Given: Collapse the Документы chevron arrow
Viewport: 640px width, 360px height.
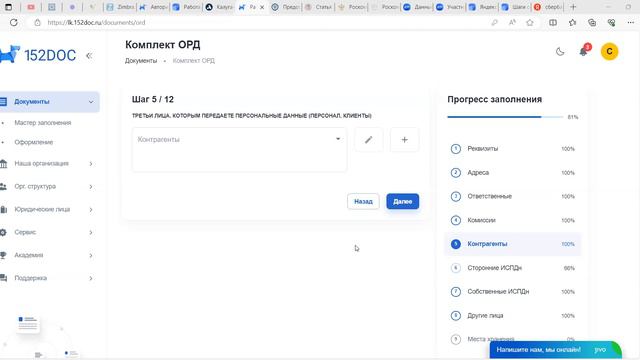Looking at the screenshot, I should pos(91,102).
